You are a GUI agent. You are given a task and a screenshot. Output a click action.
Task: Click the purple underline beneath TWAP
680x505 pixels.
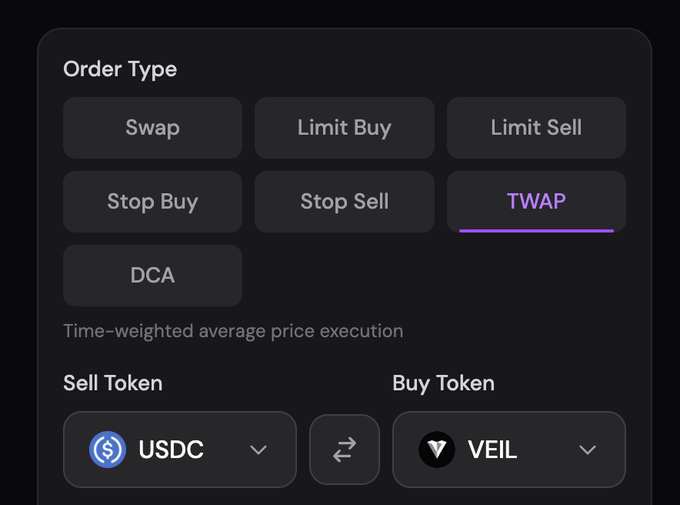coord(536,230)
